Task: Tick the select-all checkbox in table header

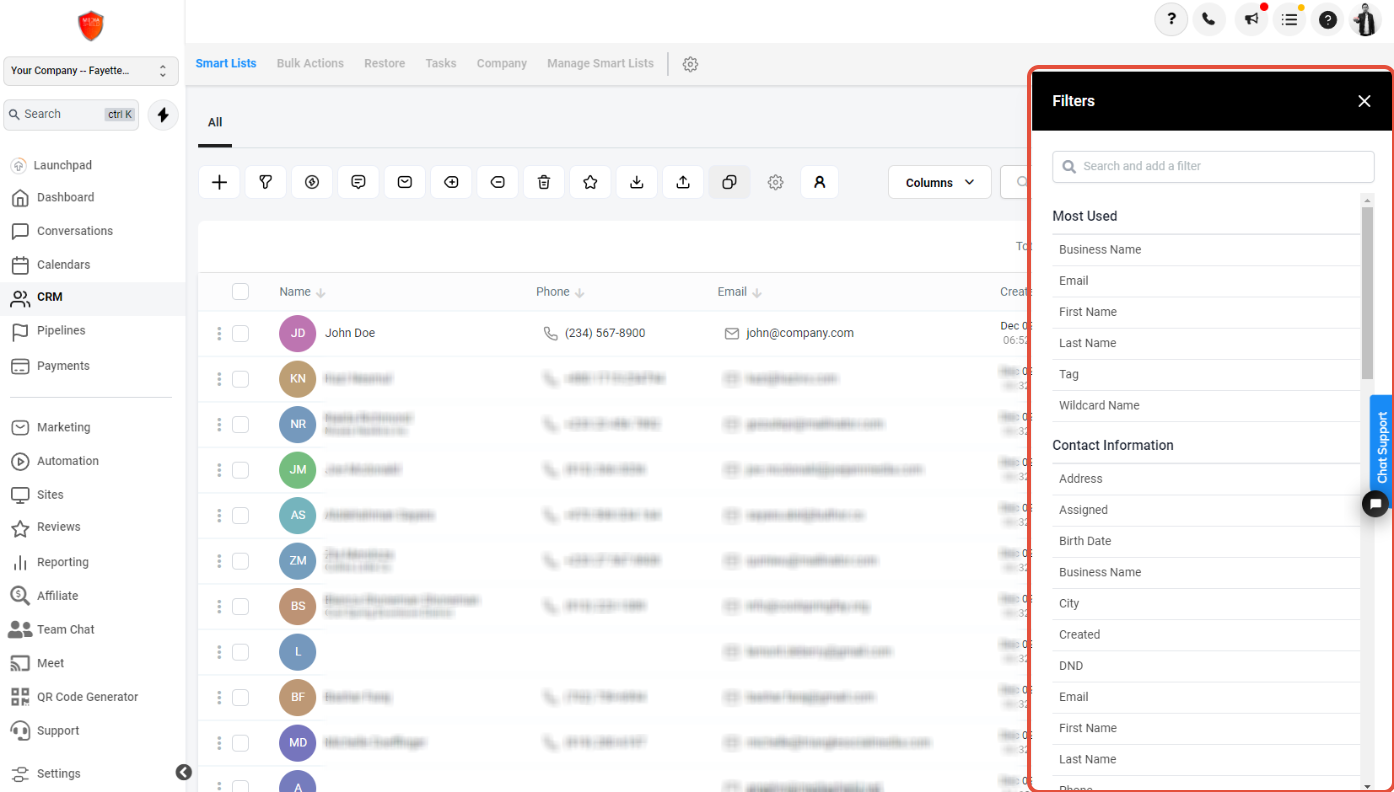Action: [240, 292]
